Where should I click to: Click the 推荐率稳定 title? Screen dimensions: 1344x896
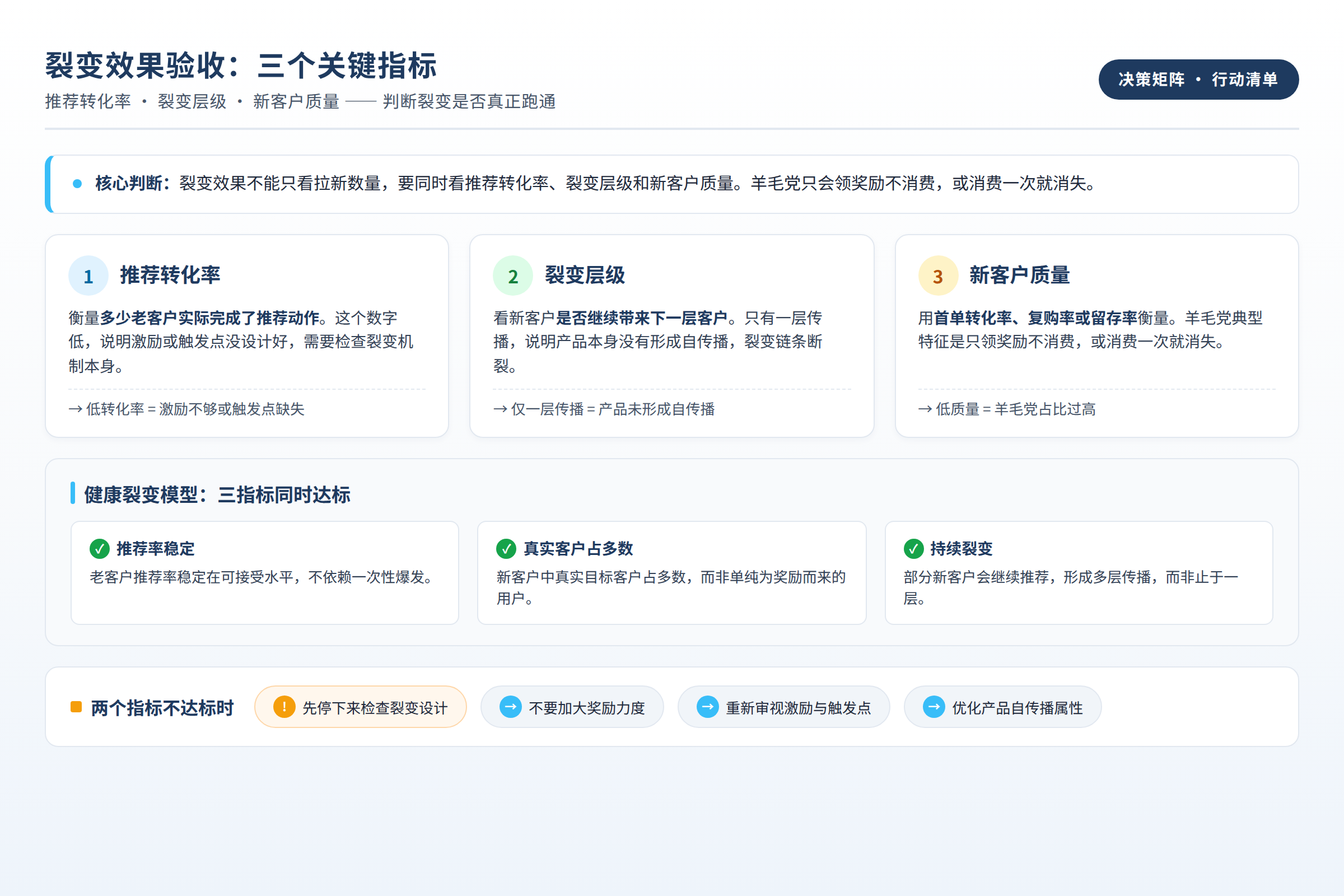156,549
